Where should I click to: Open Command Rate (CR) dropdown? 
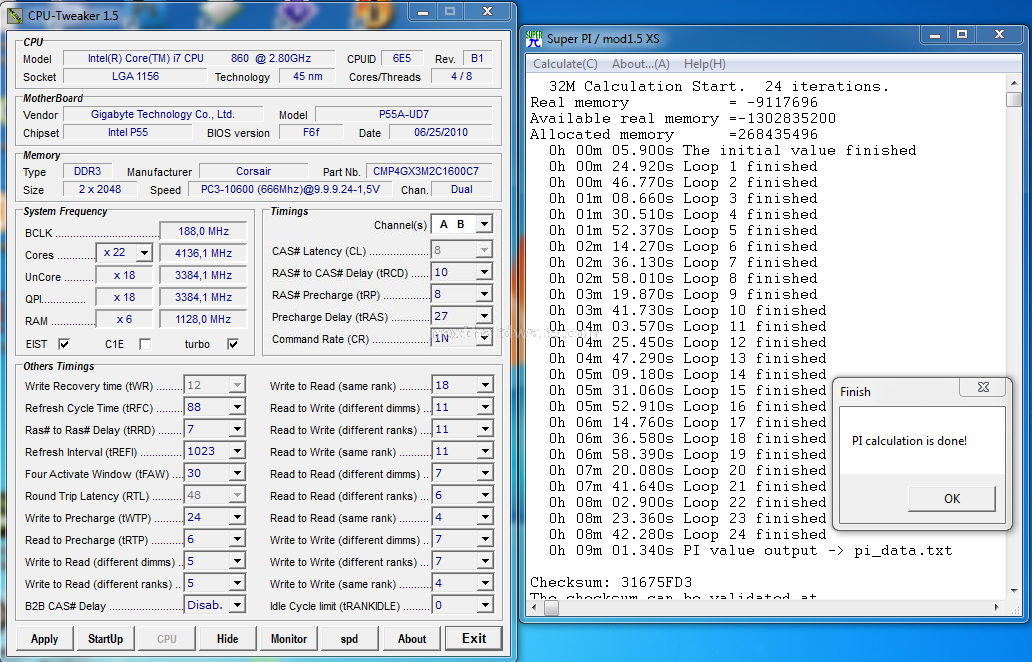click(484, 338)
